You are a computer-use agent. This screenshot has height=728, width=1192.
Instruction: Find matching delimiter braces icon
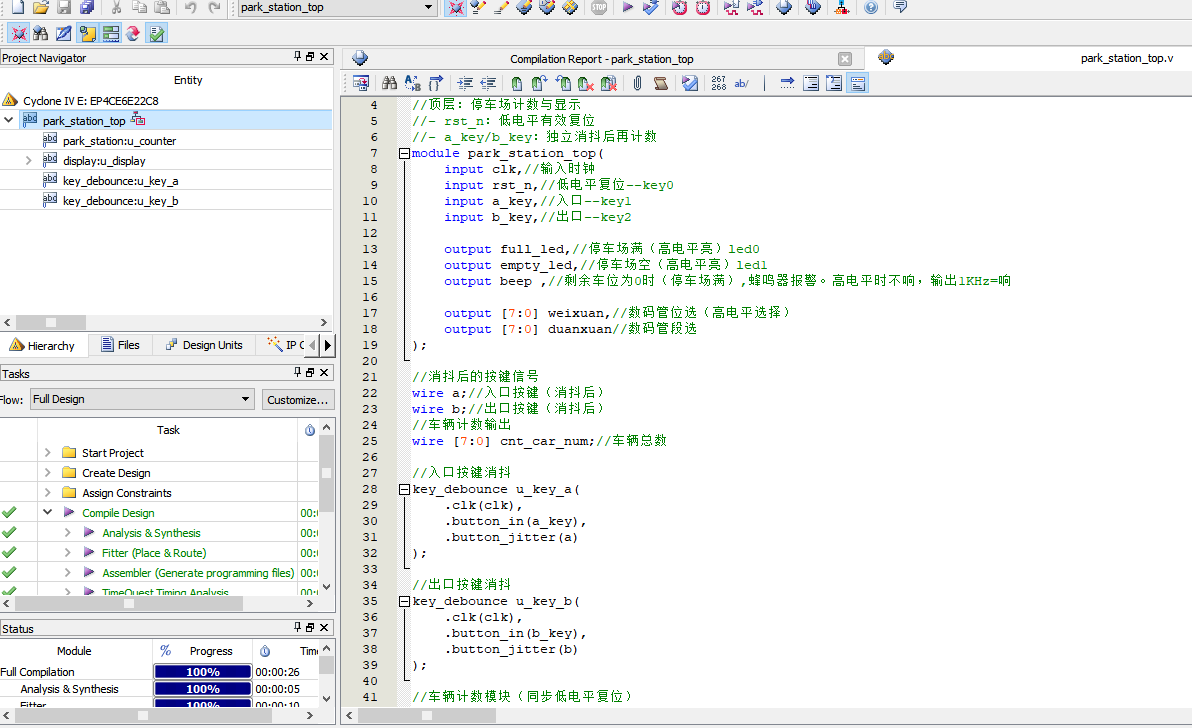click(436, 84)
